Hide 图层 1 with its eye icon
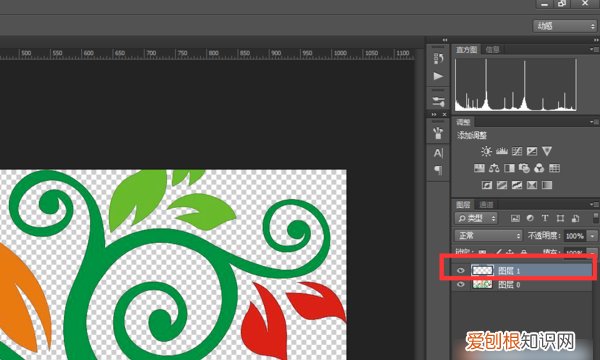Image resolution: width=600 pixels, height=360 pixels. [x=461, y=270]
